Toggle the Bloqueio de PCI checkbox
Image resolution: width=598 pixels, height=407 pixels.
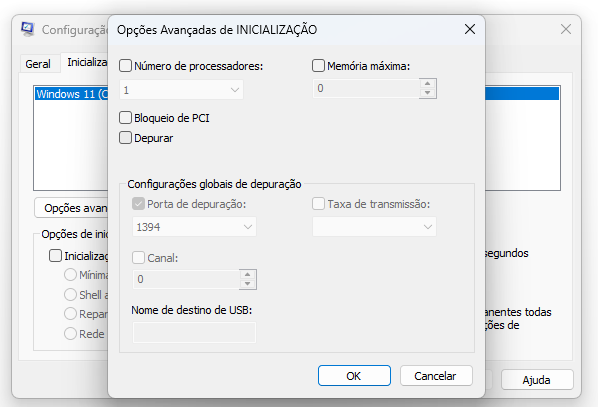pyautogui.click(x=125, y=117)
